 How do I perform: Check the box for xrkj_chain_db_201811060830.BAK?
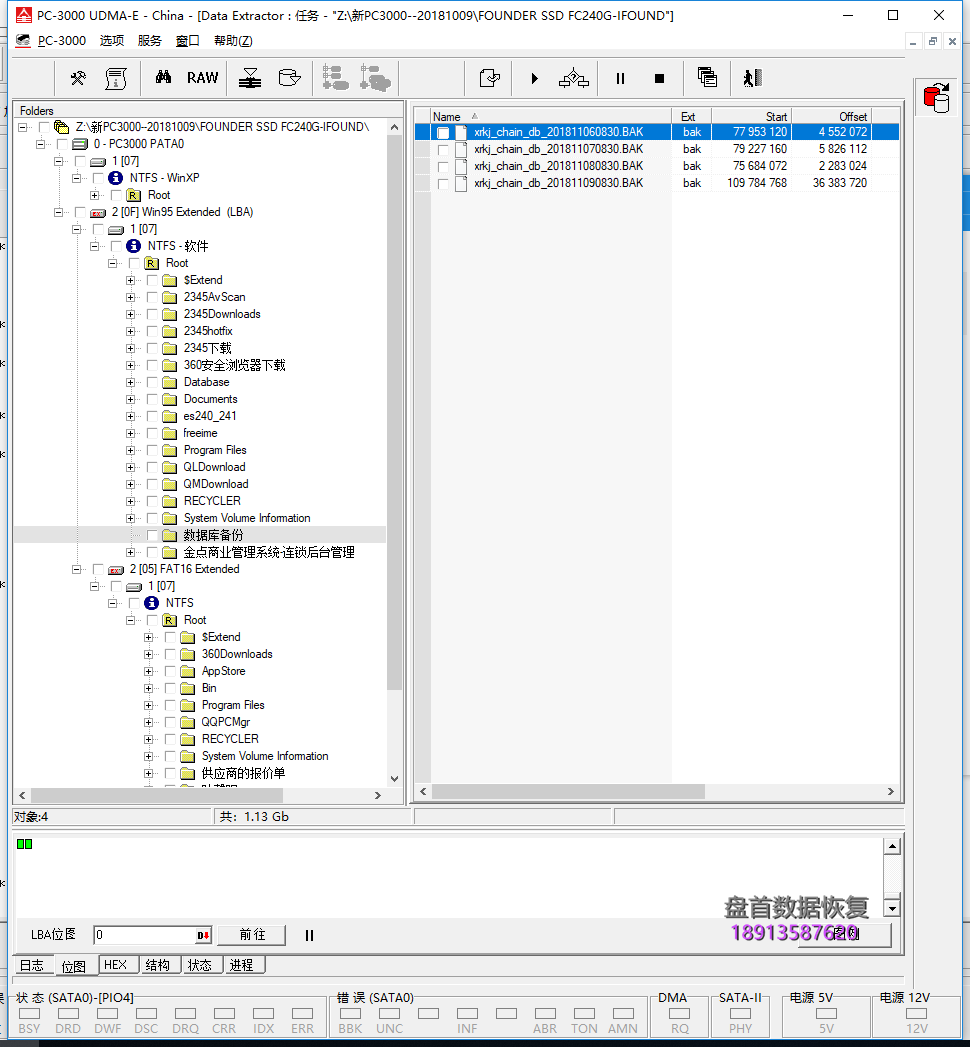(443, 132)
